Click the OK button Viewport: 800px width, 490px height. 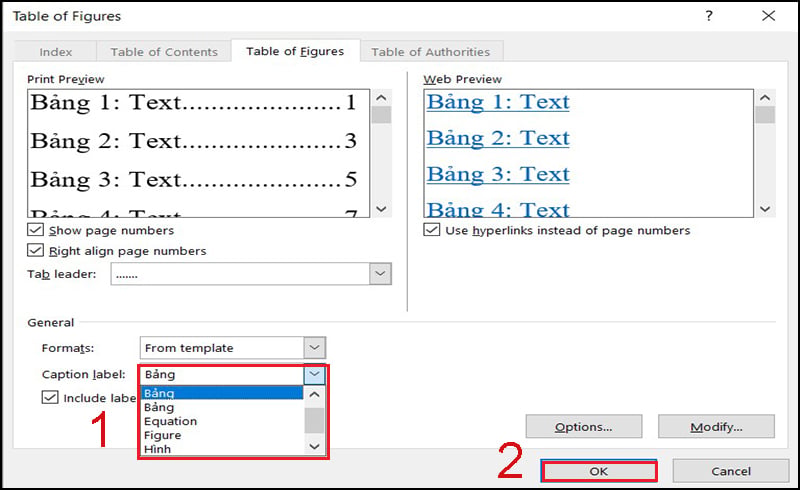(598, 471)
